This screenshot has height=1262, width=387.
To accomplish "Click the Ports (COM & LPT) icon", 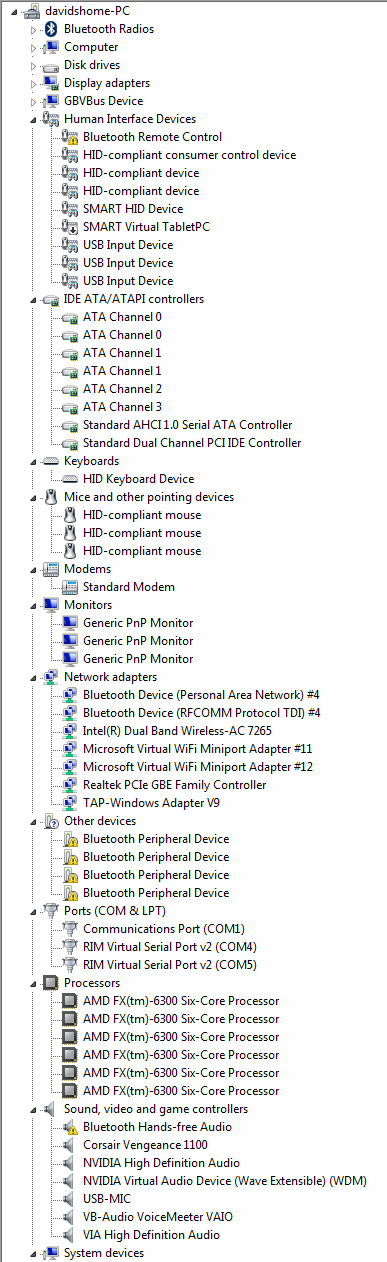I will pos(51,911).
